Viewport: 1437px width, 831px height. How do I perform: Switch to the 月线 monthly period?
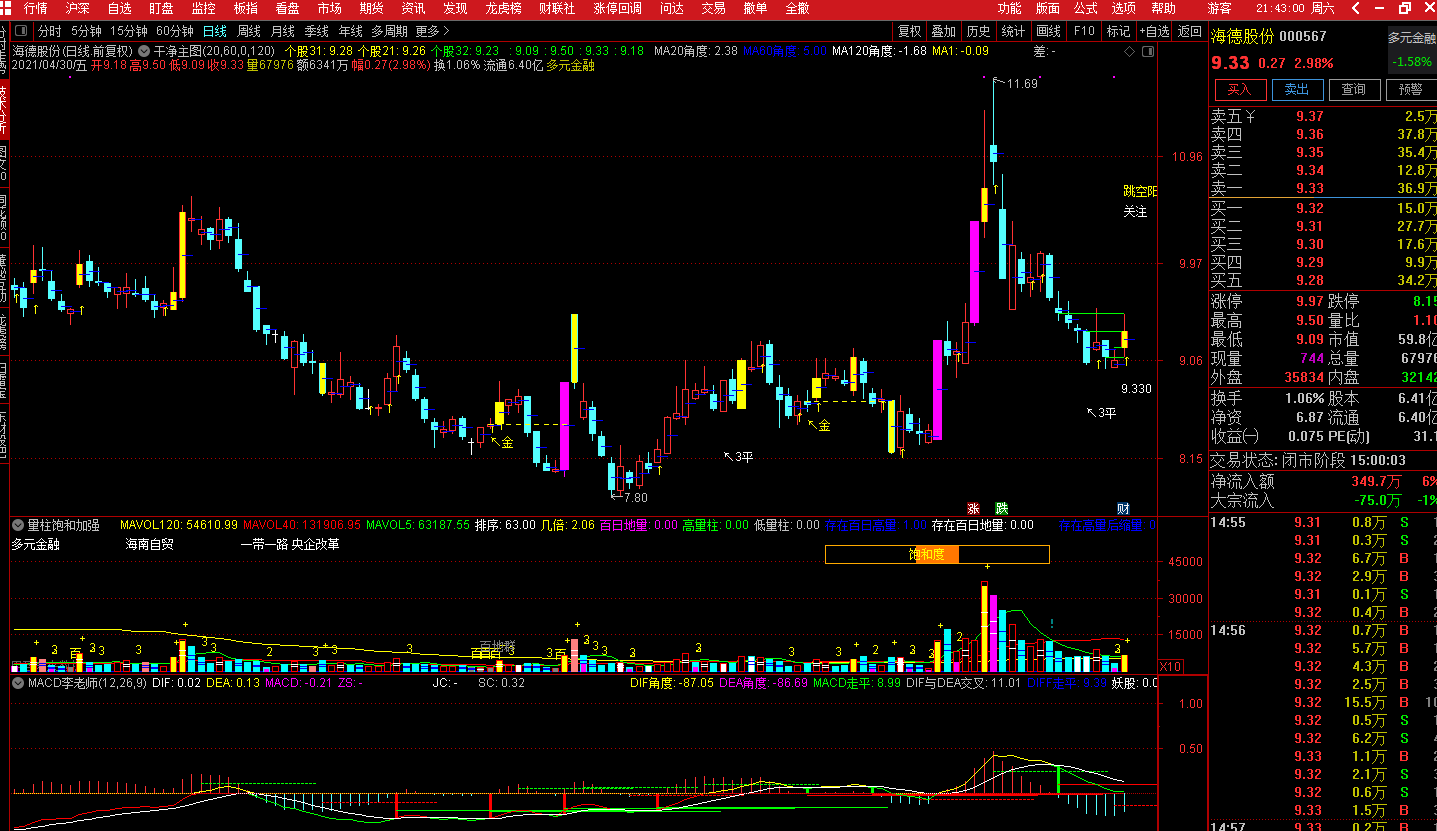pyautogui.click(x=283, y=31)
